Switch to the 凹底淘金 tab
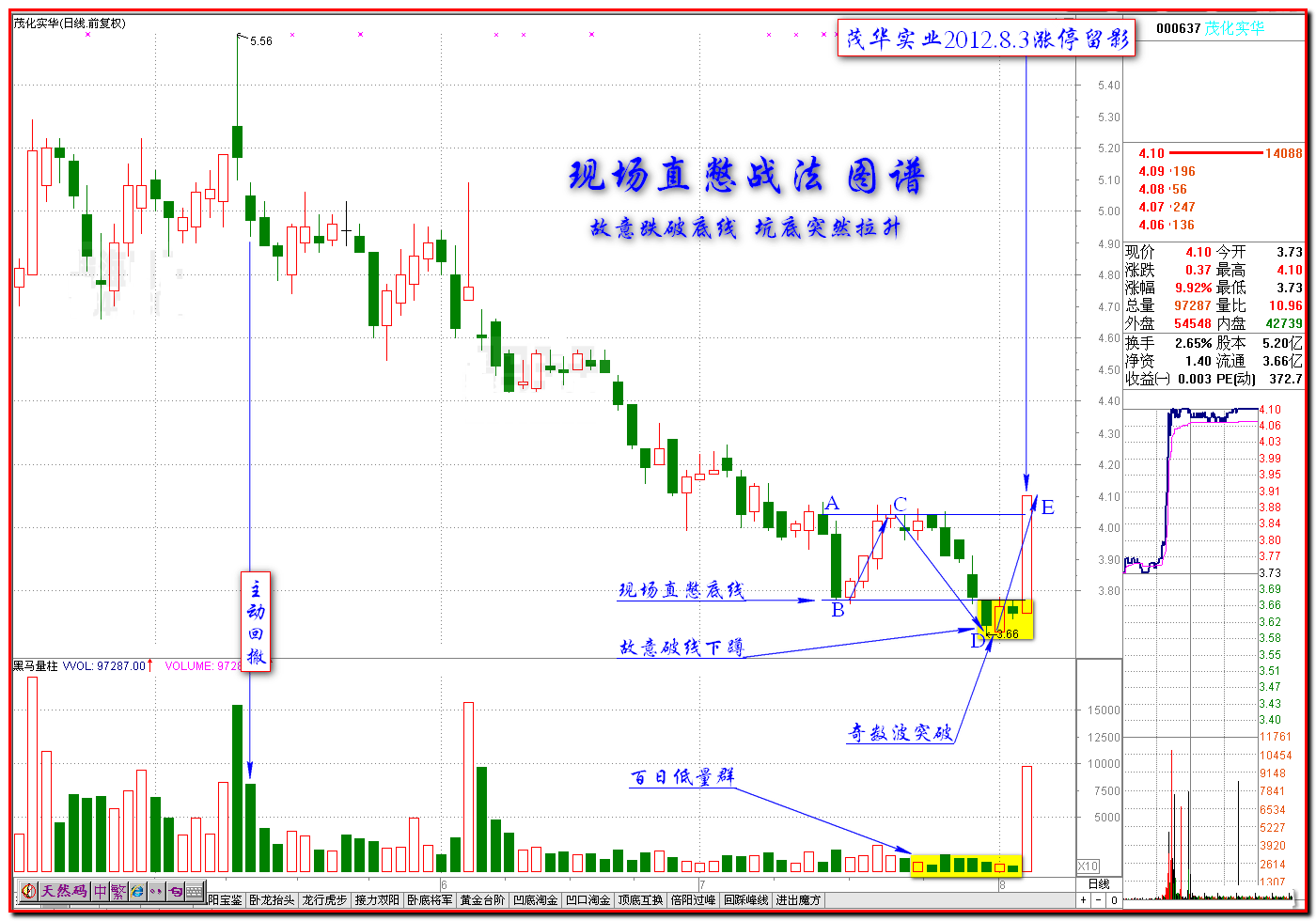 coord(535,900)
